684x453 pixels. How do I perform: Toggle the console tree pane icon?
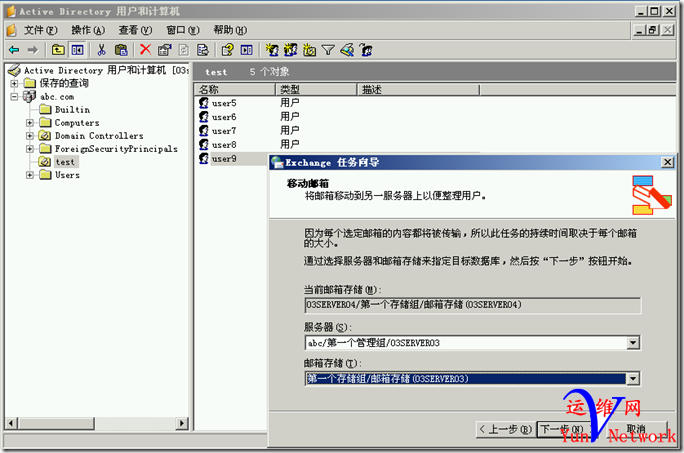coord(78,50)
